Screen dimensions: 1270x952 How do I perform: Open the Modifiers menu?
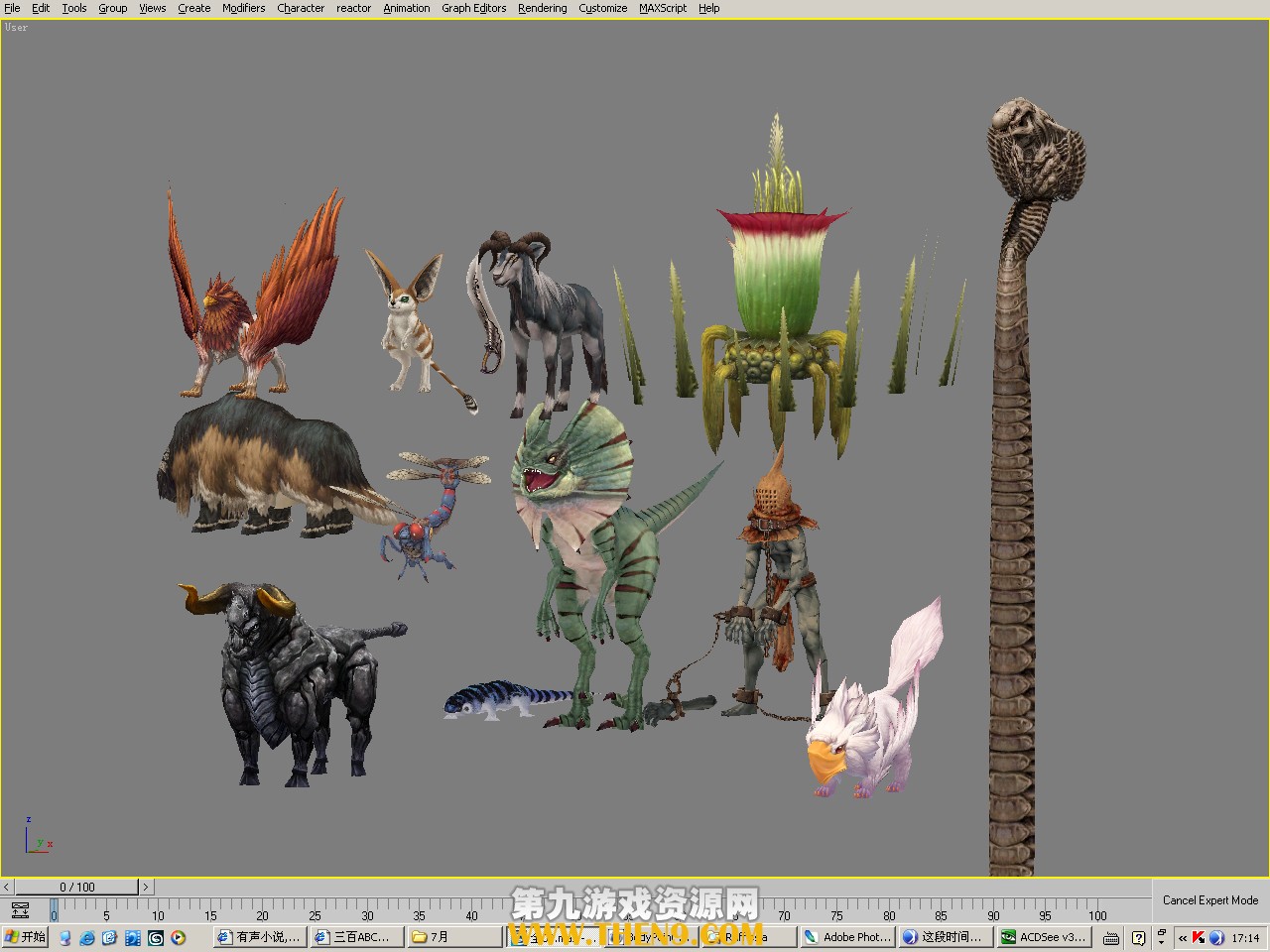(243, 8)
